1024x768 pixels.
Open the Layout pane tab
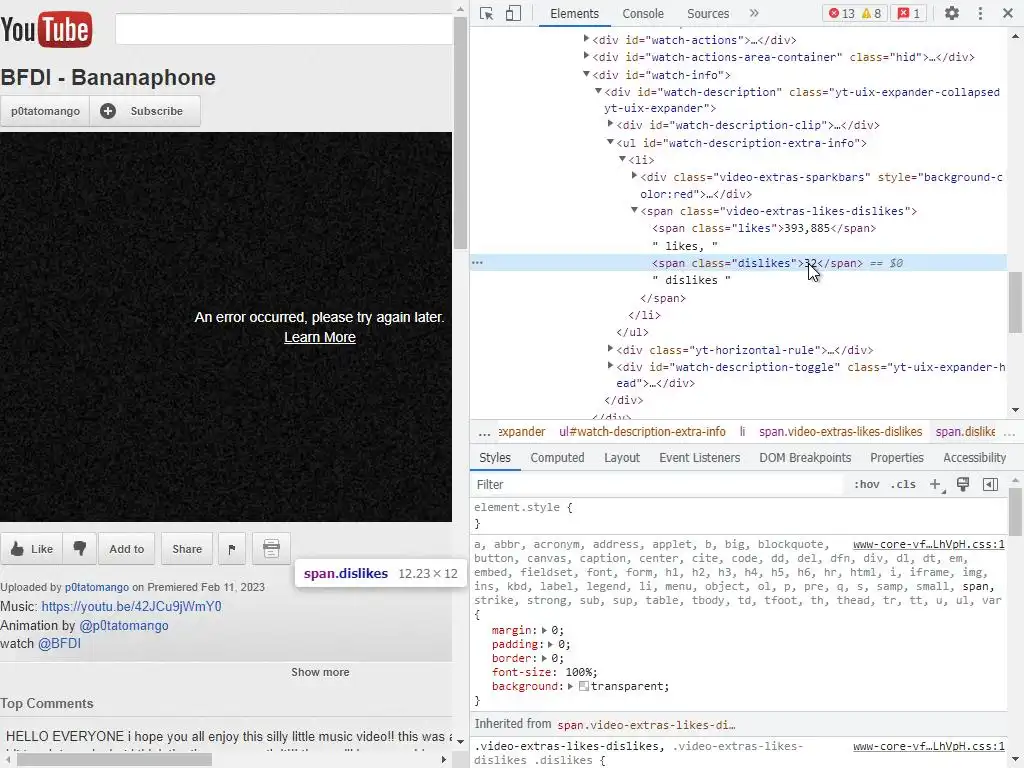pyautogui.click(x=622, y=458)
